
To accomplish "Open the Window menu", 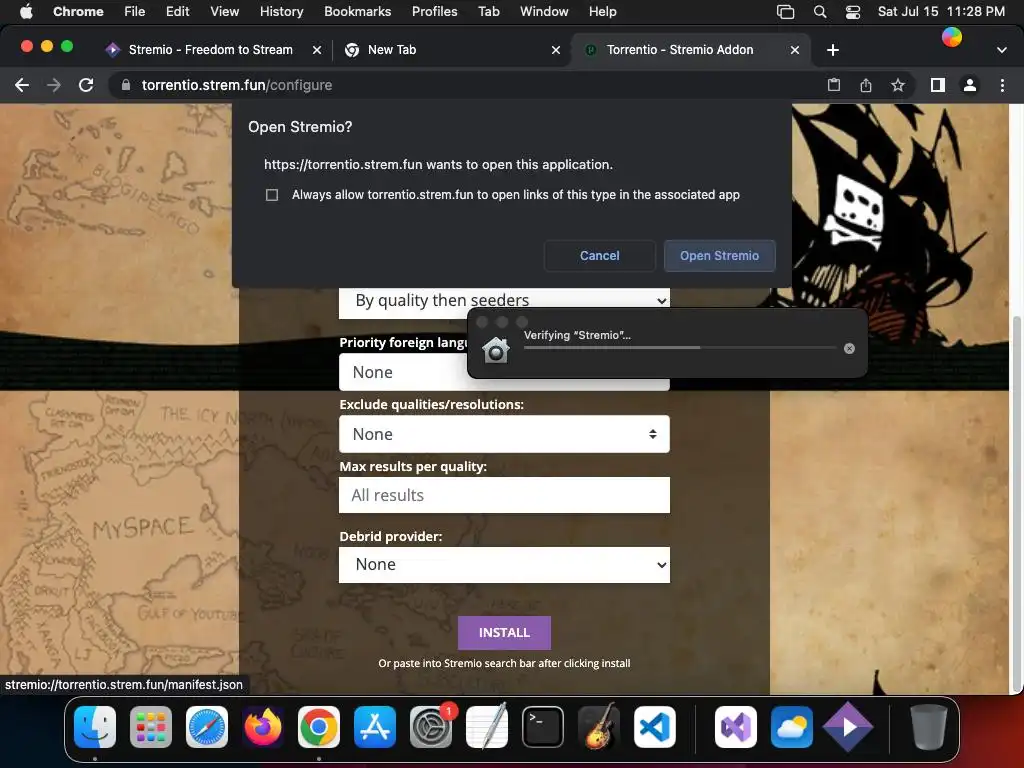I will pos(544,12).
